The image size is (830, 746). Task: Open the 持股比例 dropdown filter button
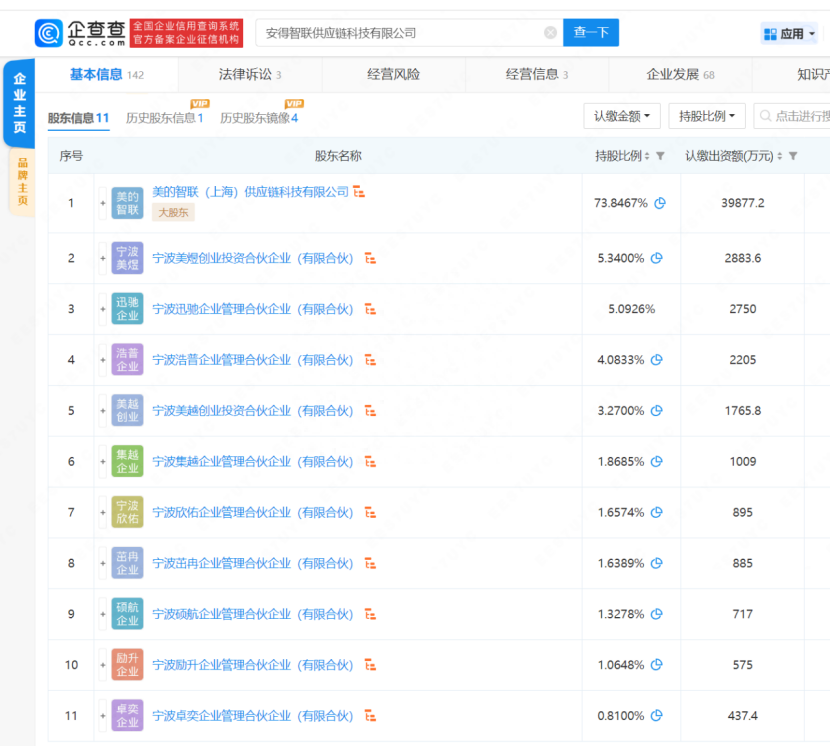click(x=707, y=116)
